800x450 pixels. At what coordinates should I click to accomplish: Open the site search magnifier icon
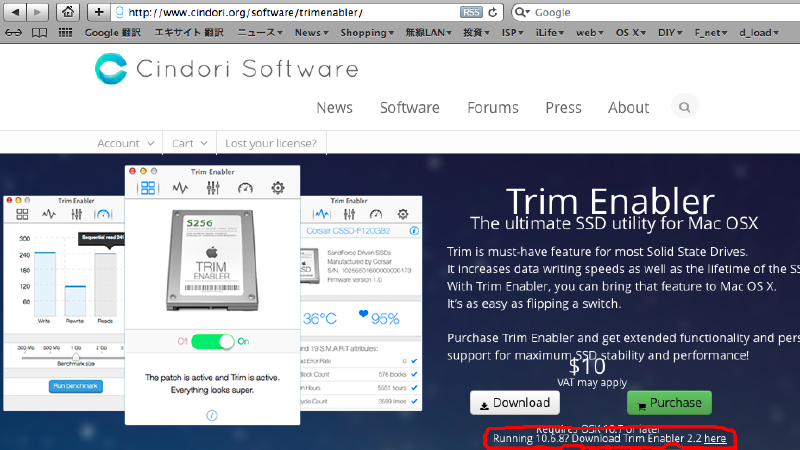point(684,107)
